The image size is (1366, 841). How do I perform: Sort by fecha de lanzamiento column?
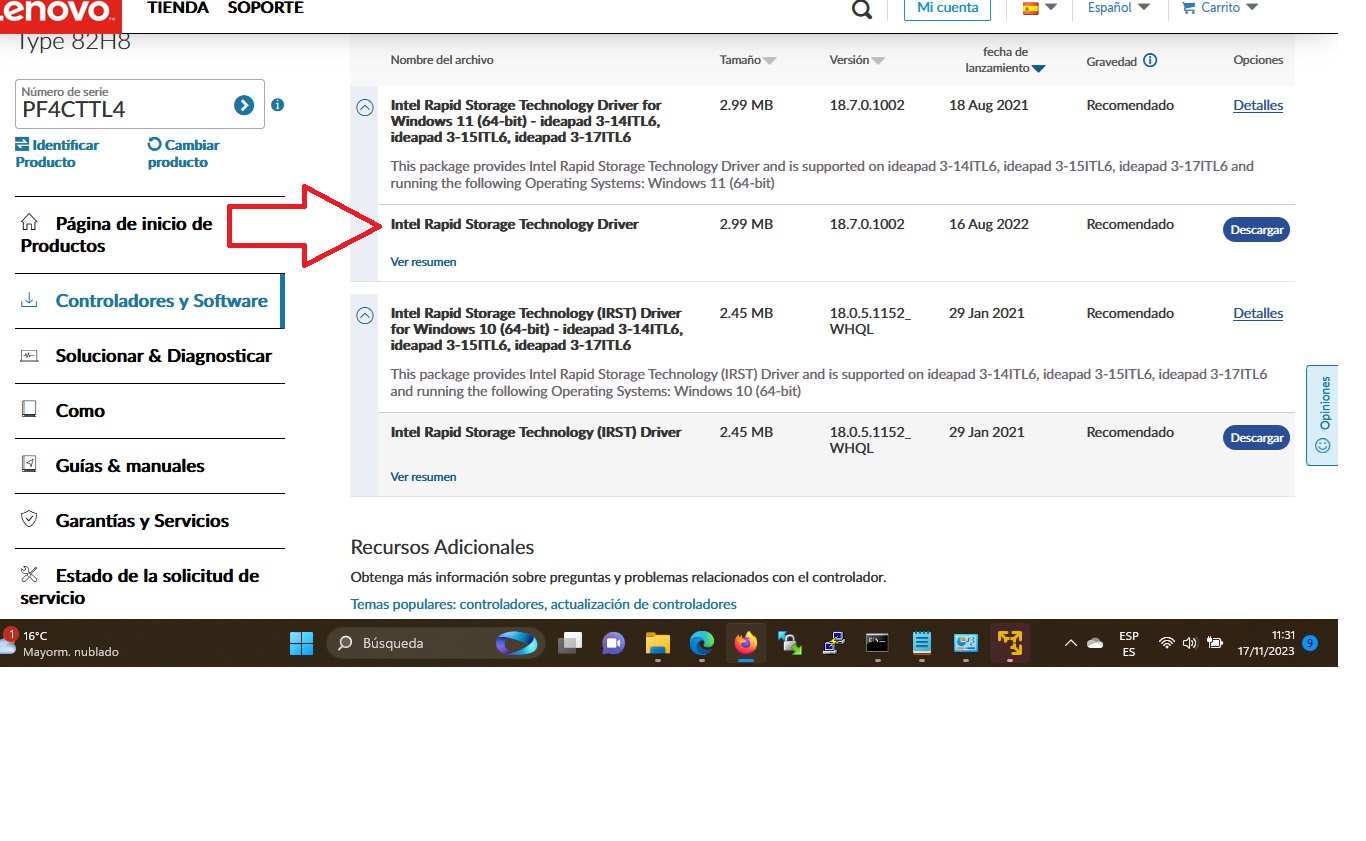1005,60
